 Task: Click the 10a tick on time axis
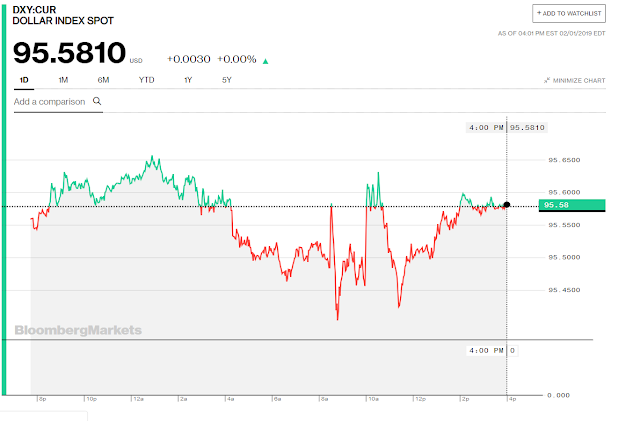(x=373, y=399)
